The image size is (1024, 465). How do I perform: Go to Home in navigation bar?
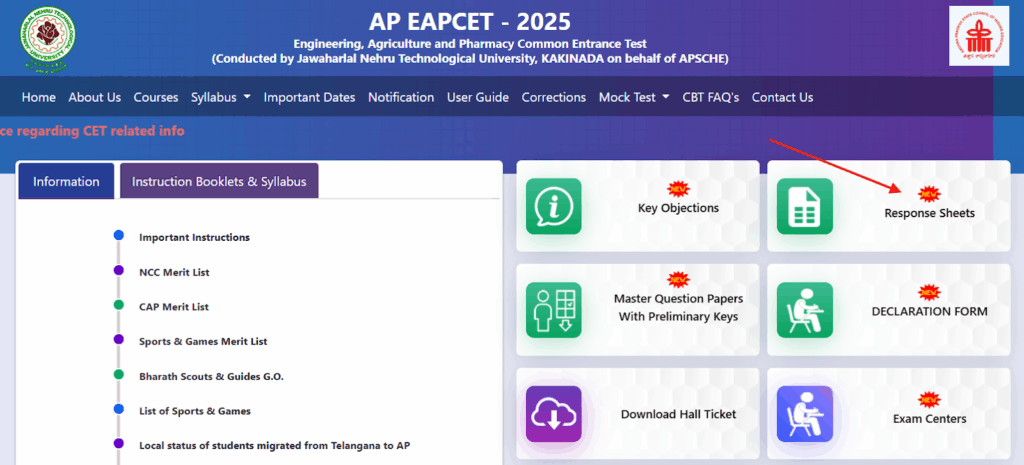39,97
